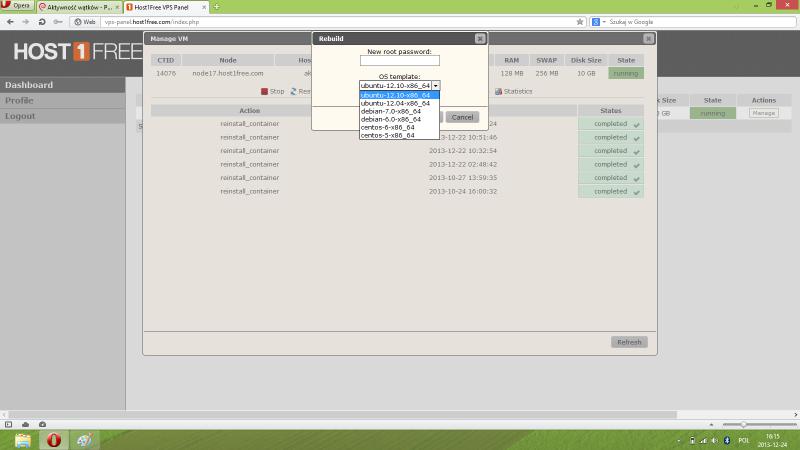
Task: Pick centos-6-x86_64 from the dropdown
Action: pyautogui.click(x=388, y=127)
